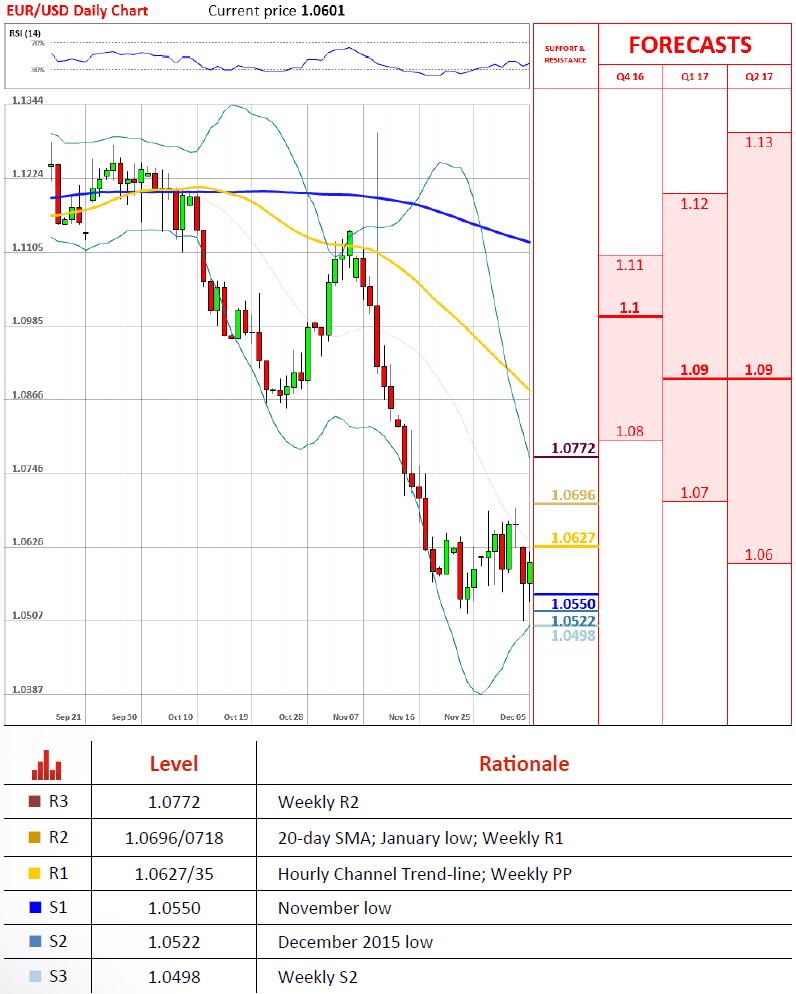Screen dimensions: 796x994
Task: Click the 1.09 value under Q1 17
Action: pos(695,370)
